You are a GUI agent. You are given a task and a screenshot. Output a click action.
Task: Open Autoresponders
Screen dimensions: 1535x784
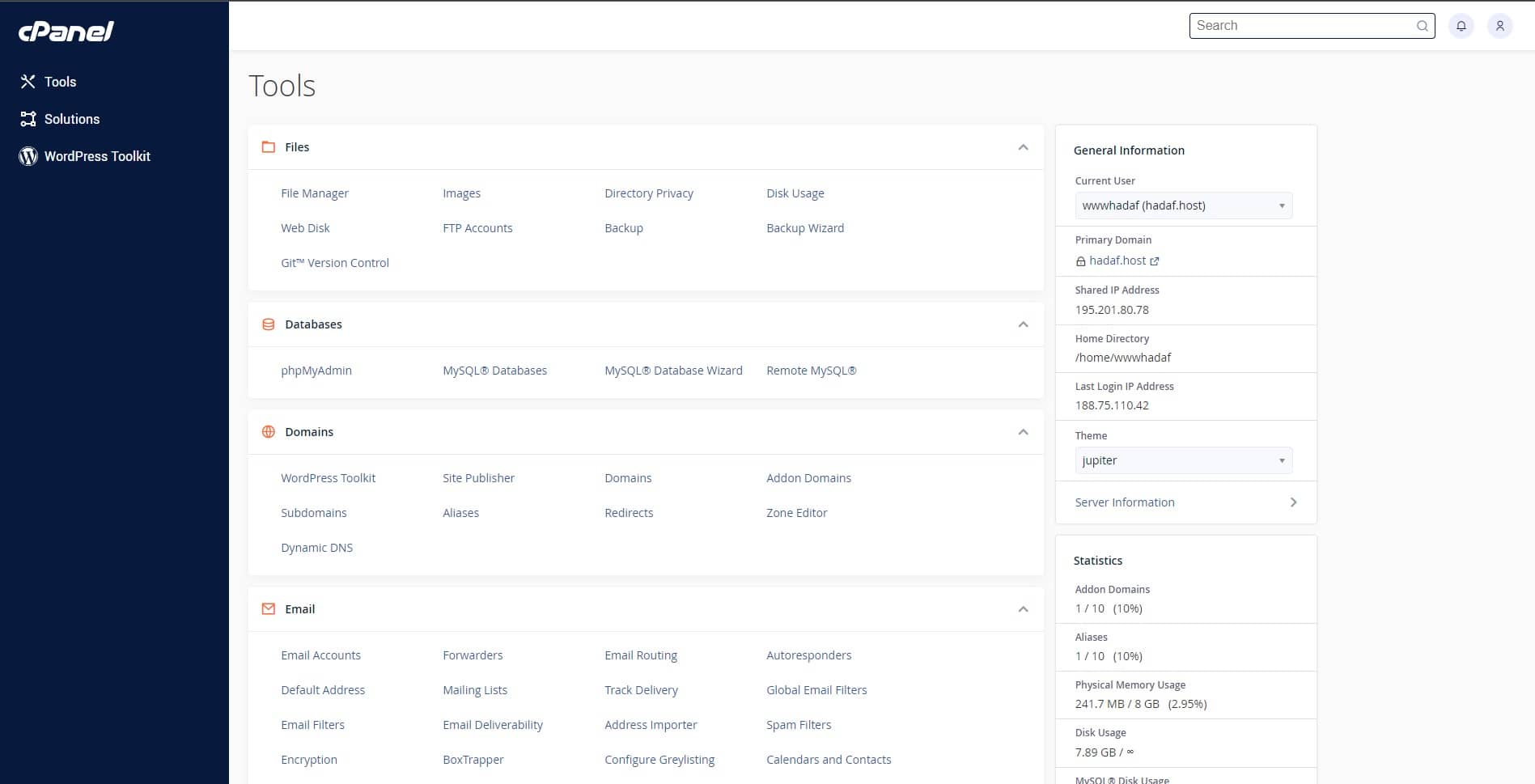[808, 655]
